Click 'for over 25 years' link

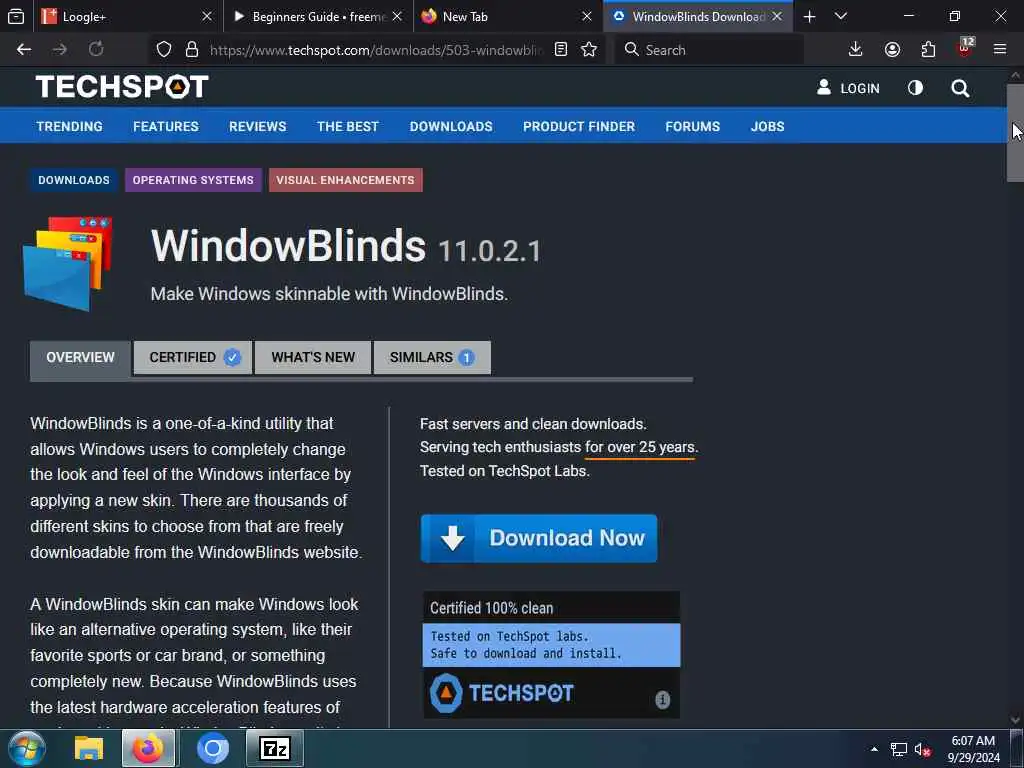click(640, 447)
